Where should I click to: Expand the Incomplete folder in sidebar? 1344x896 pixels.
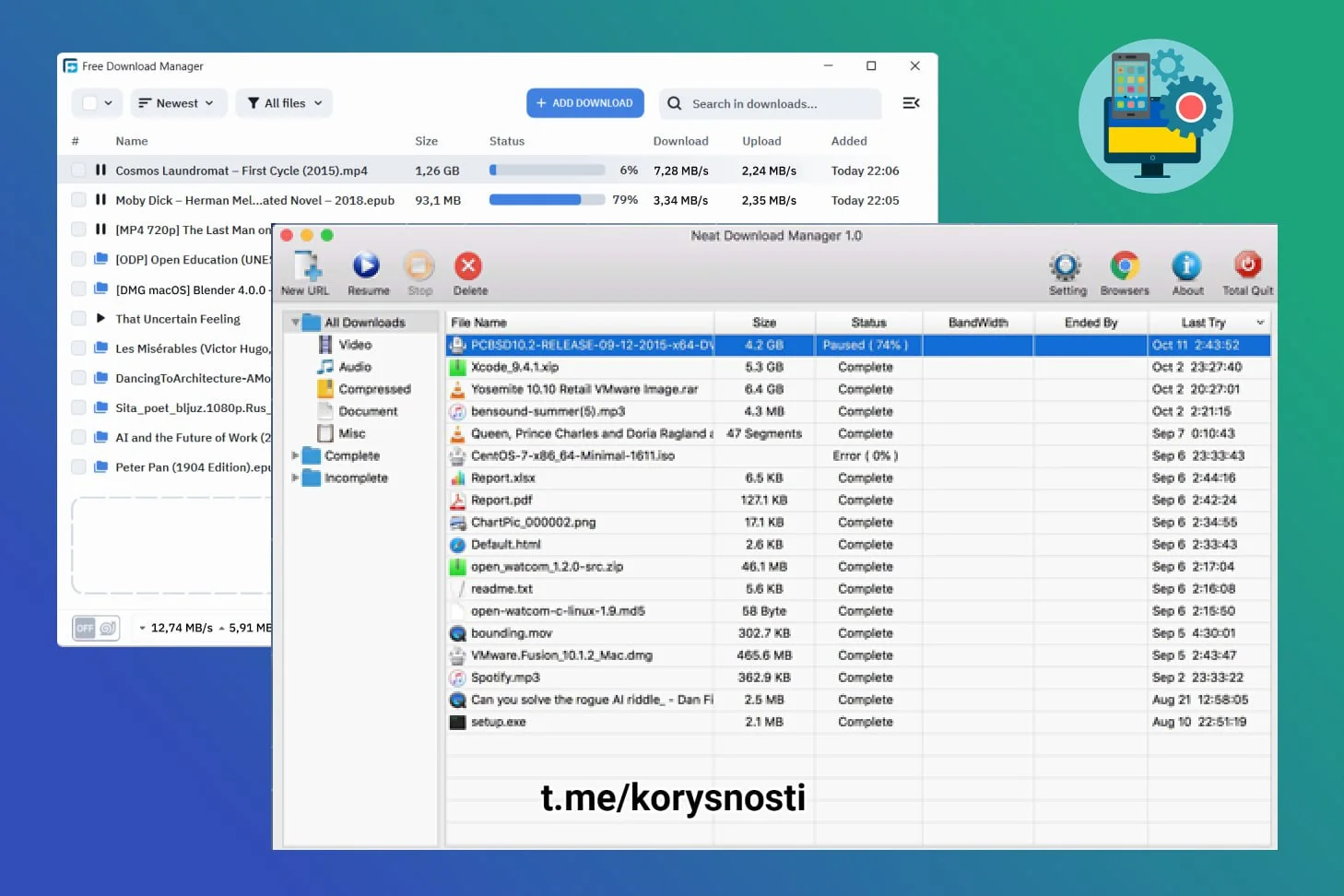(x=295, y=478)
